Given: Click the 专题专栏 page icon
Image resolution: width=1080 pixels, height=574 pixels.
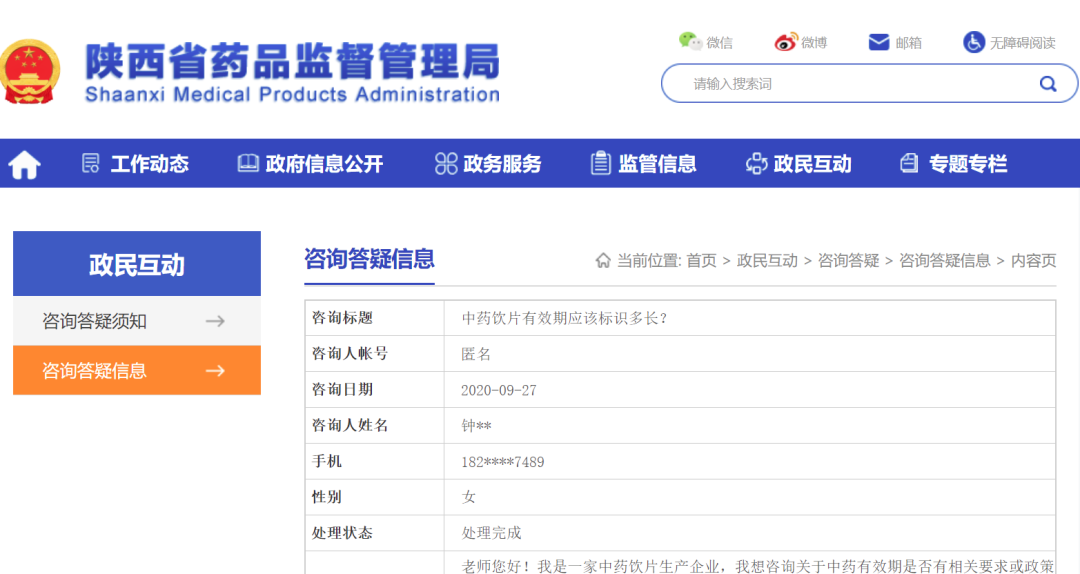Looking at the screenshot, I should click(x=909, y=163).
